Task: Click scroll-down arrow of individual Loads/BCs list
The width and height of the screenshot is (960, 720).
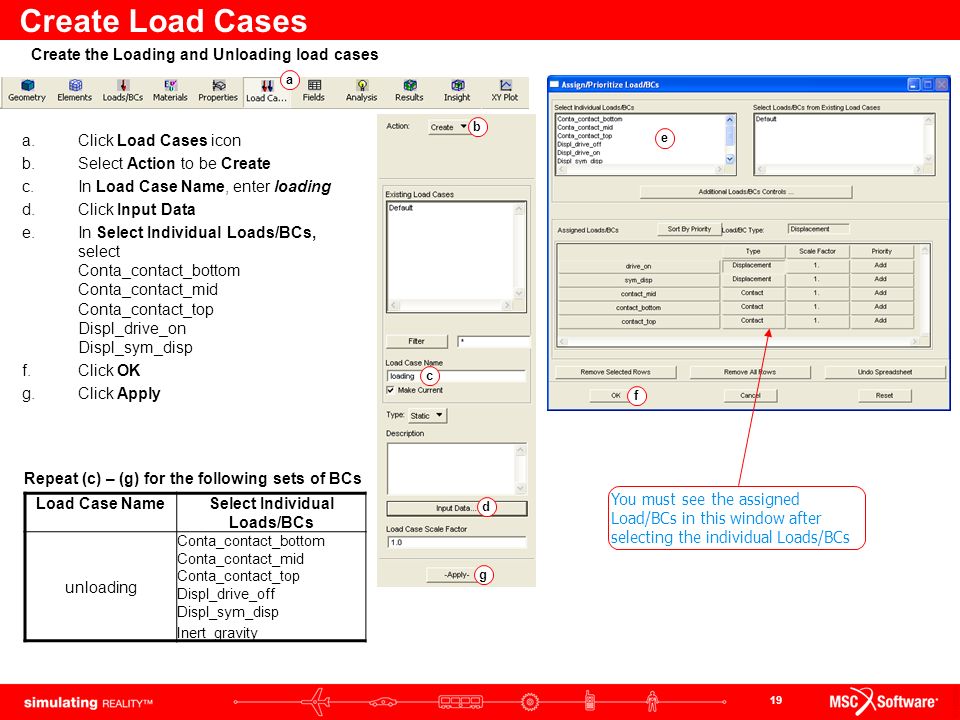Action: pyautogui.click(x=730, y=159)
